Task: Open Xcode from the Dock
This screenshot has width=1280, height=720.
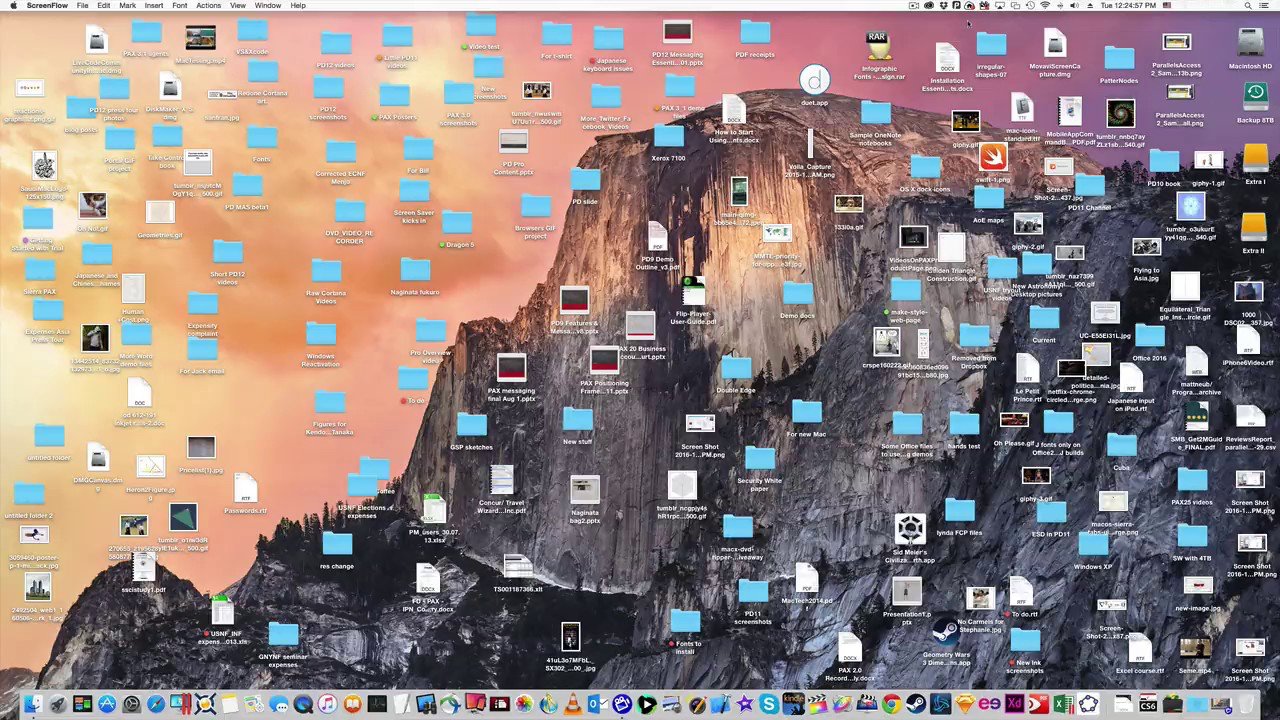Action: coord(720,706)
